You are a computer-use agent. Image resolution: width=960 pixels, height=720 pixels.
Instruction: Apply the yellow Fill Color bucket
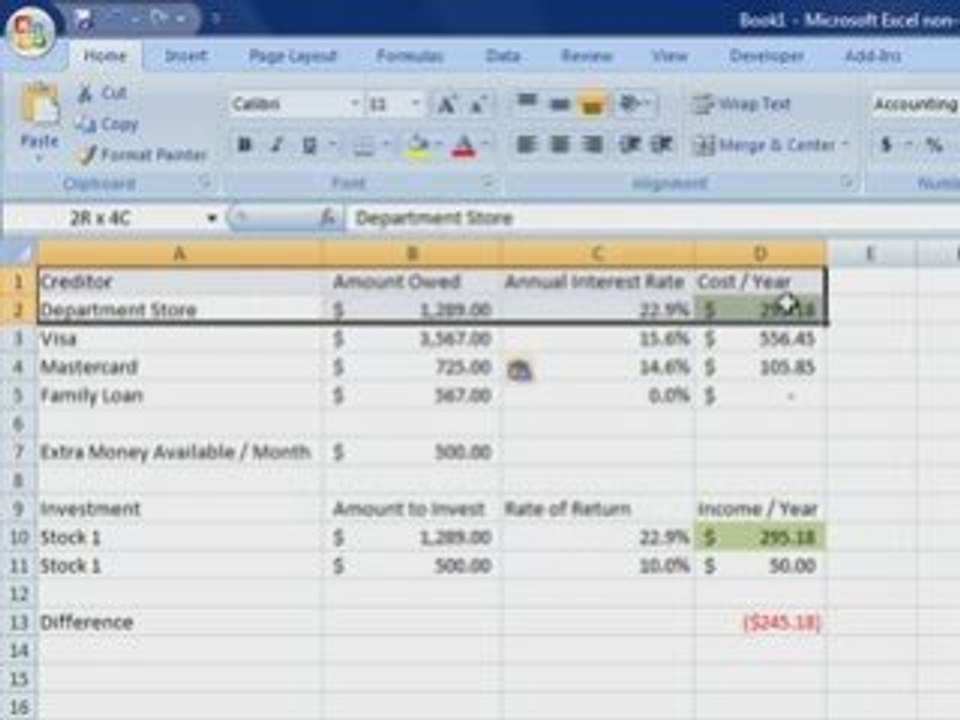coord(418,146)
